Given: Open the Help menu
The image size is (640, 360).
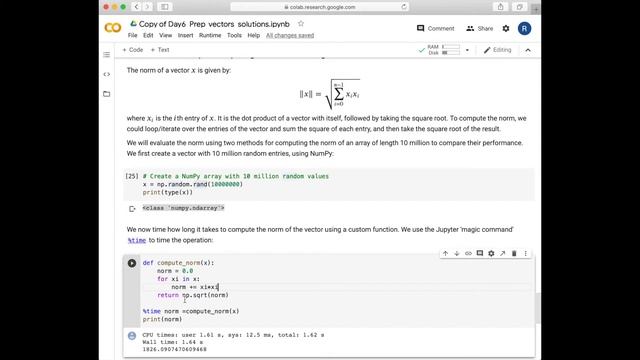Looking at the screenshot, I should (253, 36).
